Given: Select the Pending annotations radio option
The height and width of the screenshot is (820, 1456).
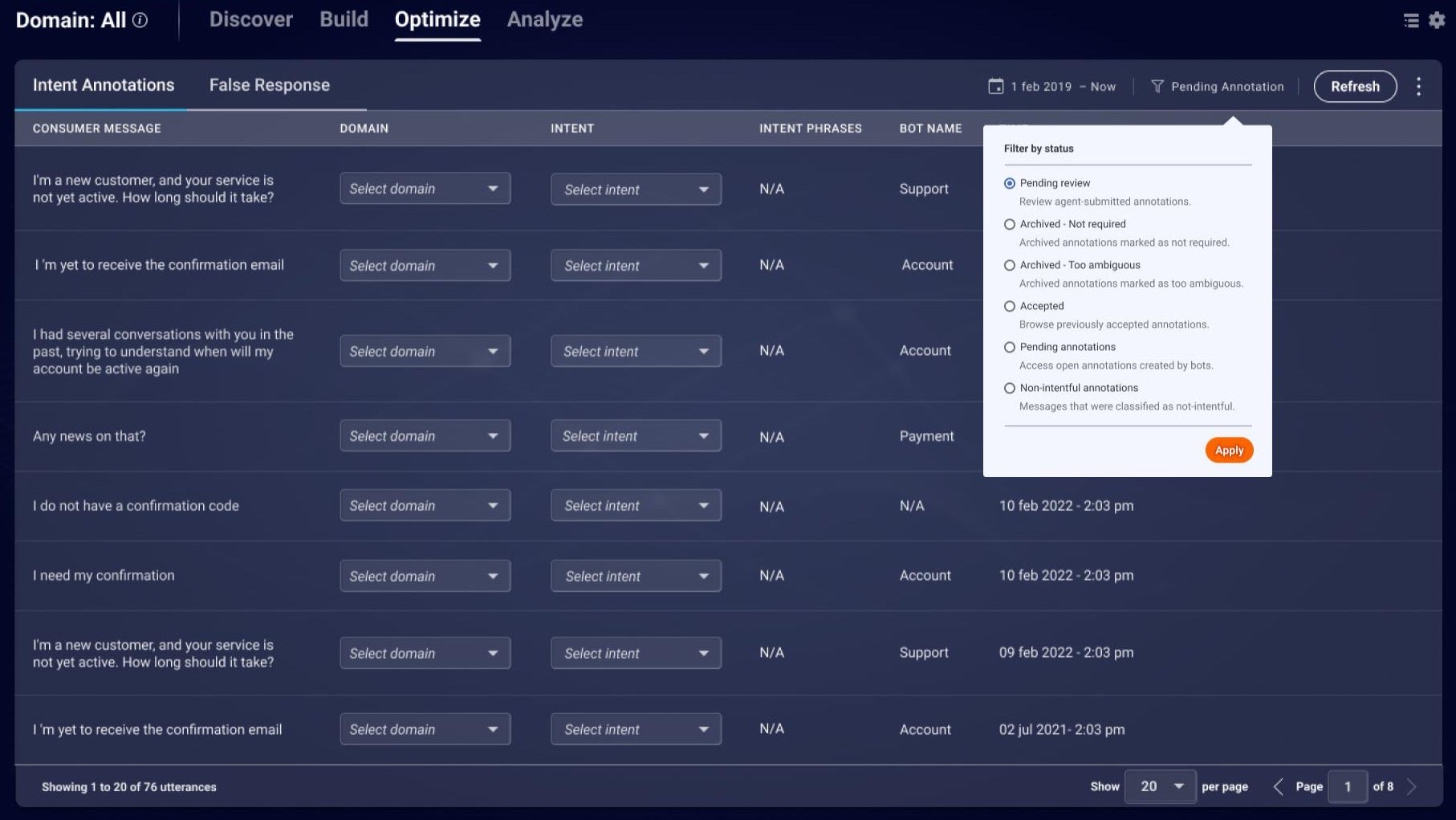Looking at the screenshot, I should point(1010,347).
